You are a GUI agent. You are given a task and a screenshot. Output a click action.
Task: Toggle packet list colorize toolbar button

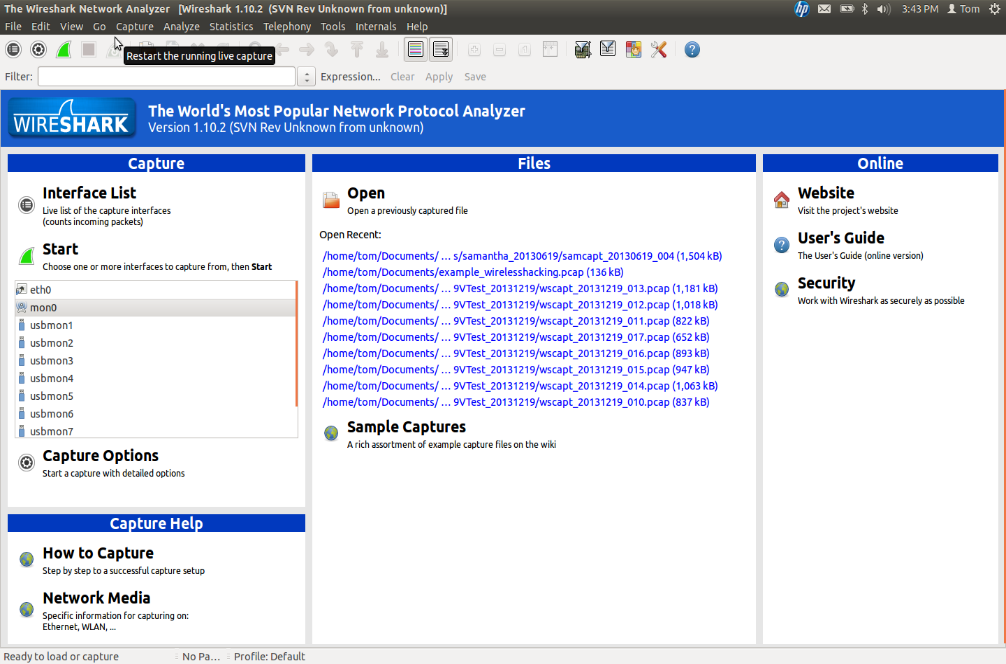[416, 49]
